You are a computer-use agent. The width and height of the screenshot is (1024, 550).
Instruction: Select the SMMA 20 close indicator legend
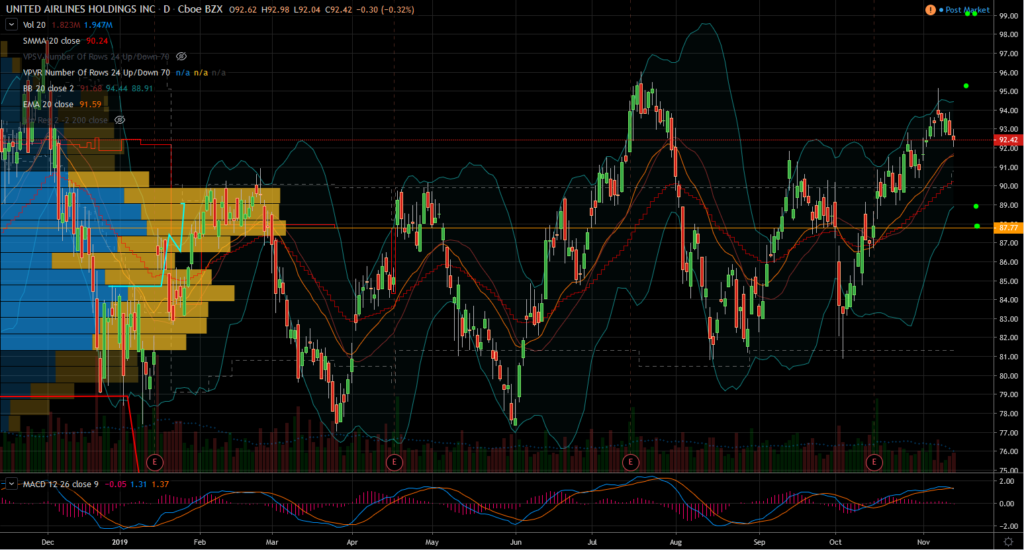(x=51, y=40)
